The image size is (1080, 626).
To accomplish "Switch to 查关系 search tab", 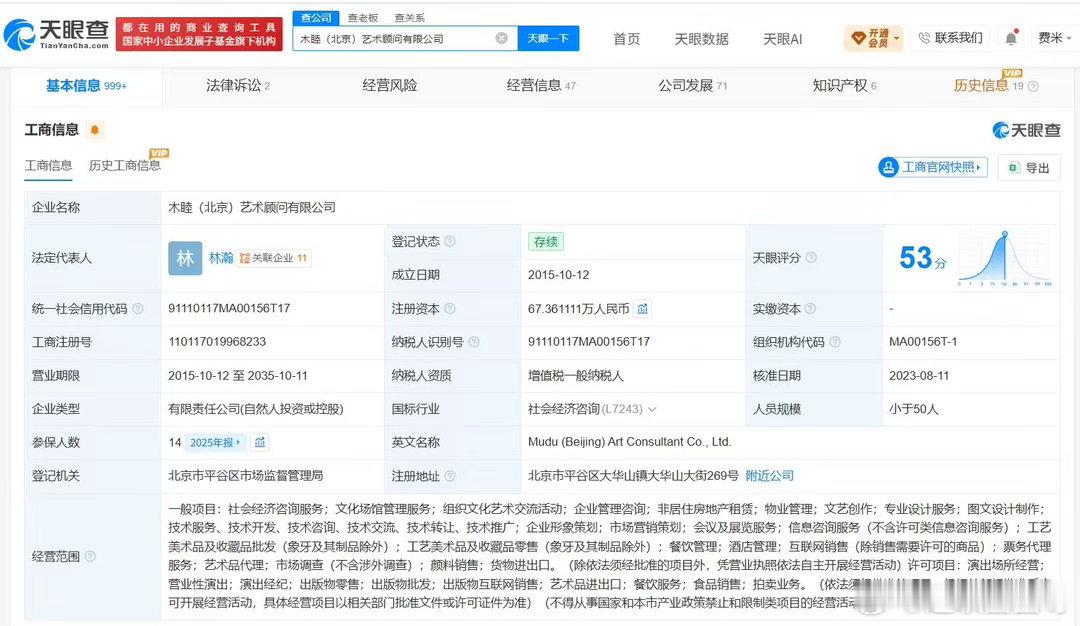I will pos(410,18).
